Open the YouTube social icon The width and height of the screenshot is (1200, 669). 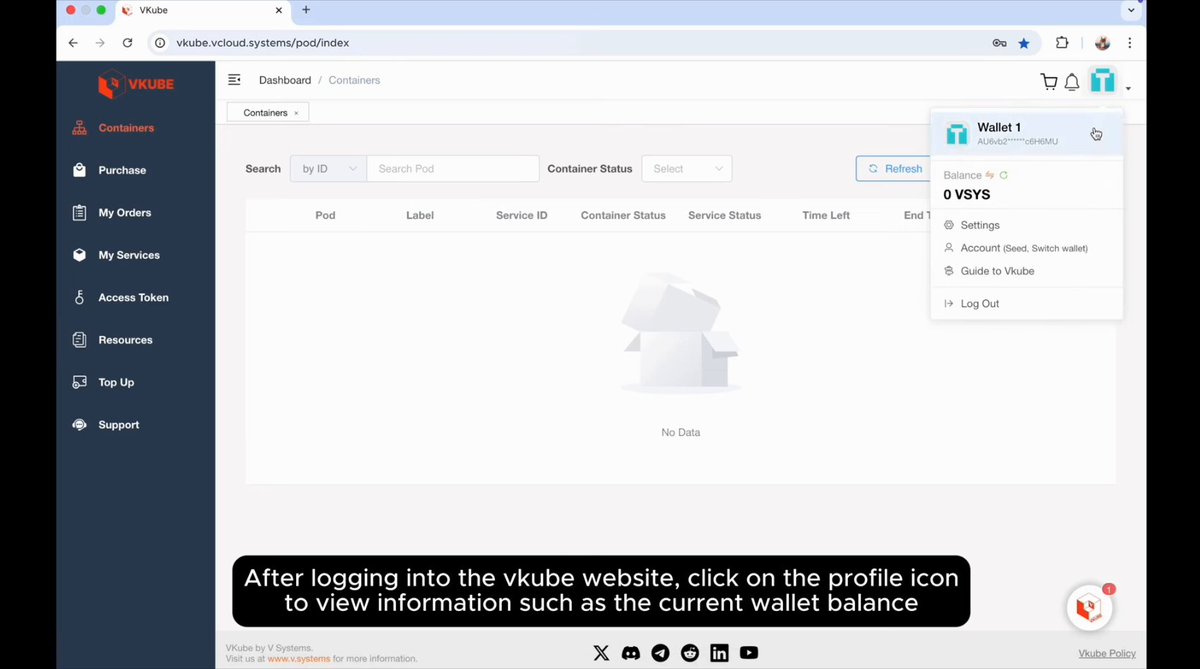click(749, 653)
